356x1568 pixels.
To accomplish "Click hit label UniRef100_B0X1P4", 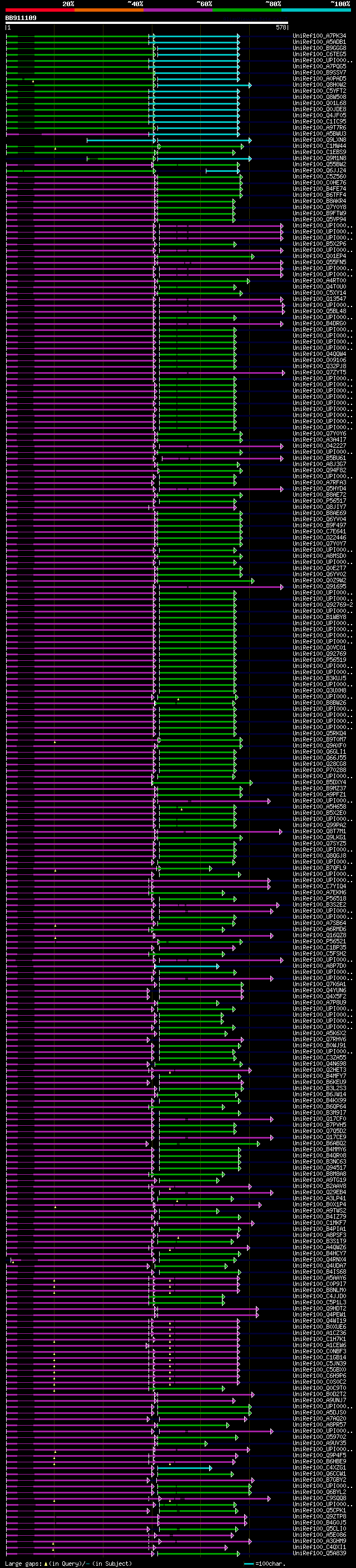I will pyautogui.click(x=319, y=1205).
